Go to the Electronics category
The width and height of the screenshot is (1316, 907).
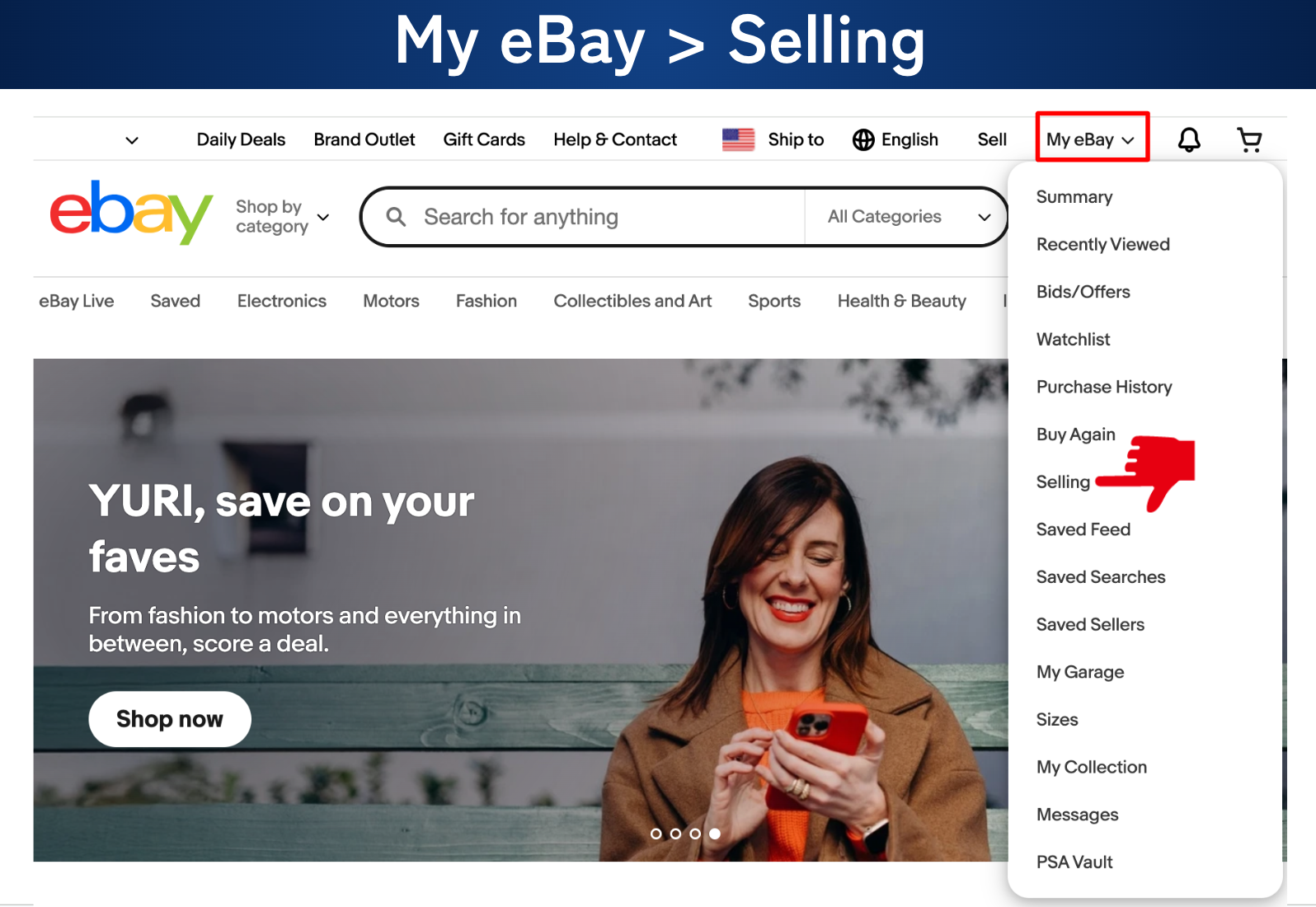(x=282, y=301)
